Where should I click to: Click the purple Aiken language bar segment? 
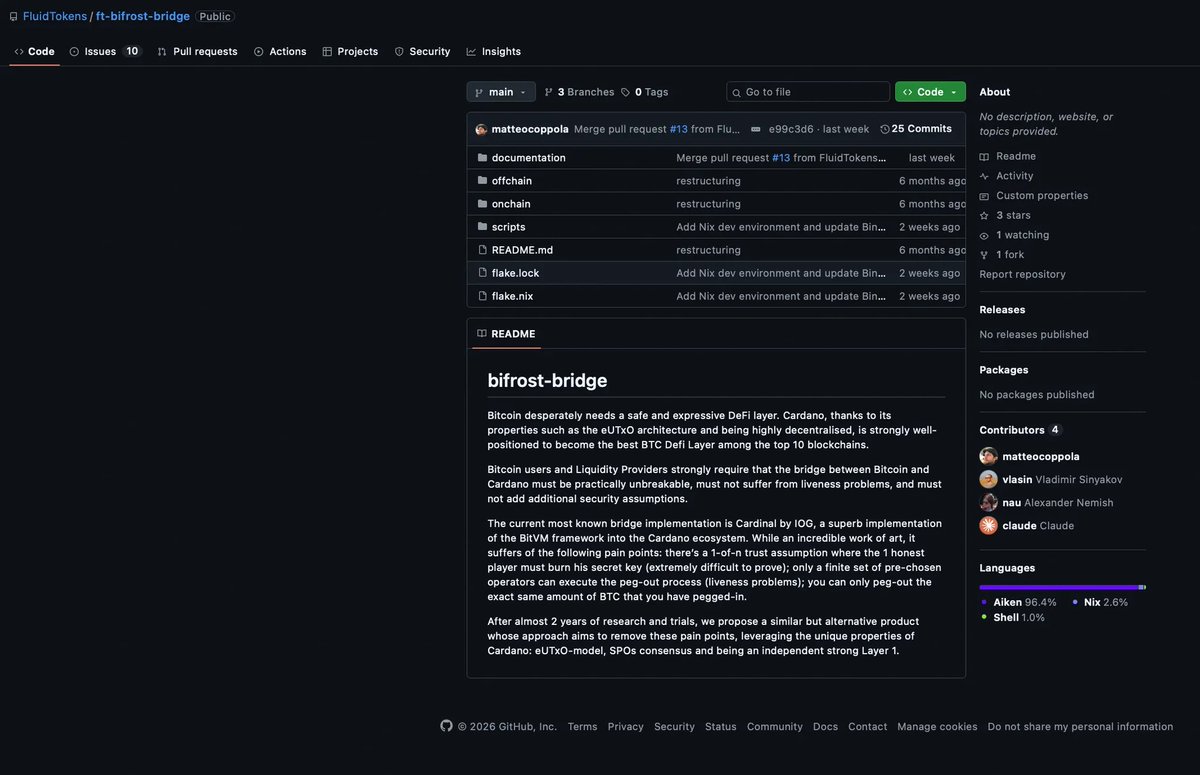(1059, 587)
